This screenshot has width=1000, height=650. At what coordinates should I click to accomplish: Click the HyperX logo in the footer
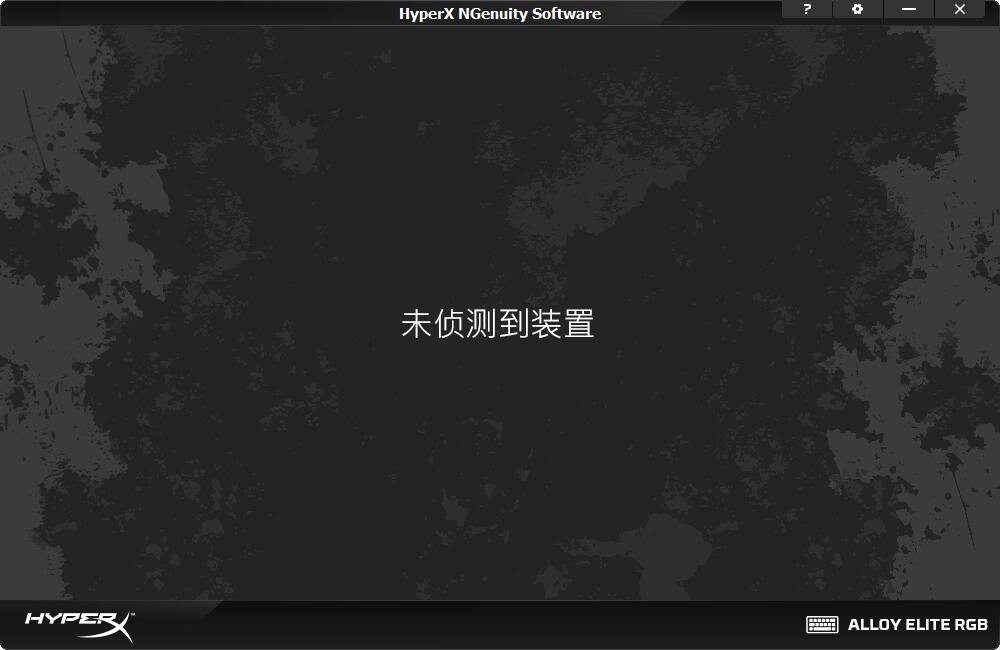point(80,626)
